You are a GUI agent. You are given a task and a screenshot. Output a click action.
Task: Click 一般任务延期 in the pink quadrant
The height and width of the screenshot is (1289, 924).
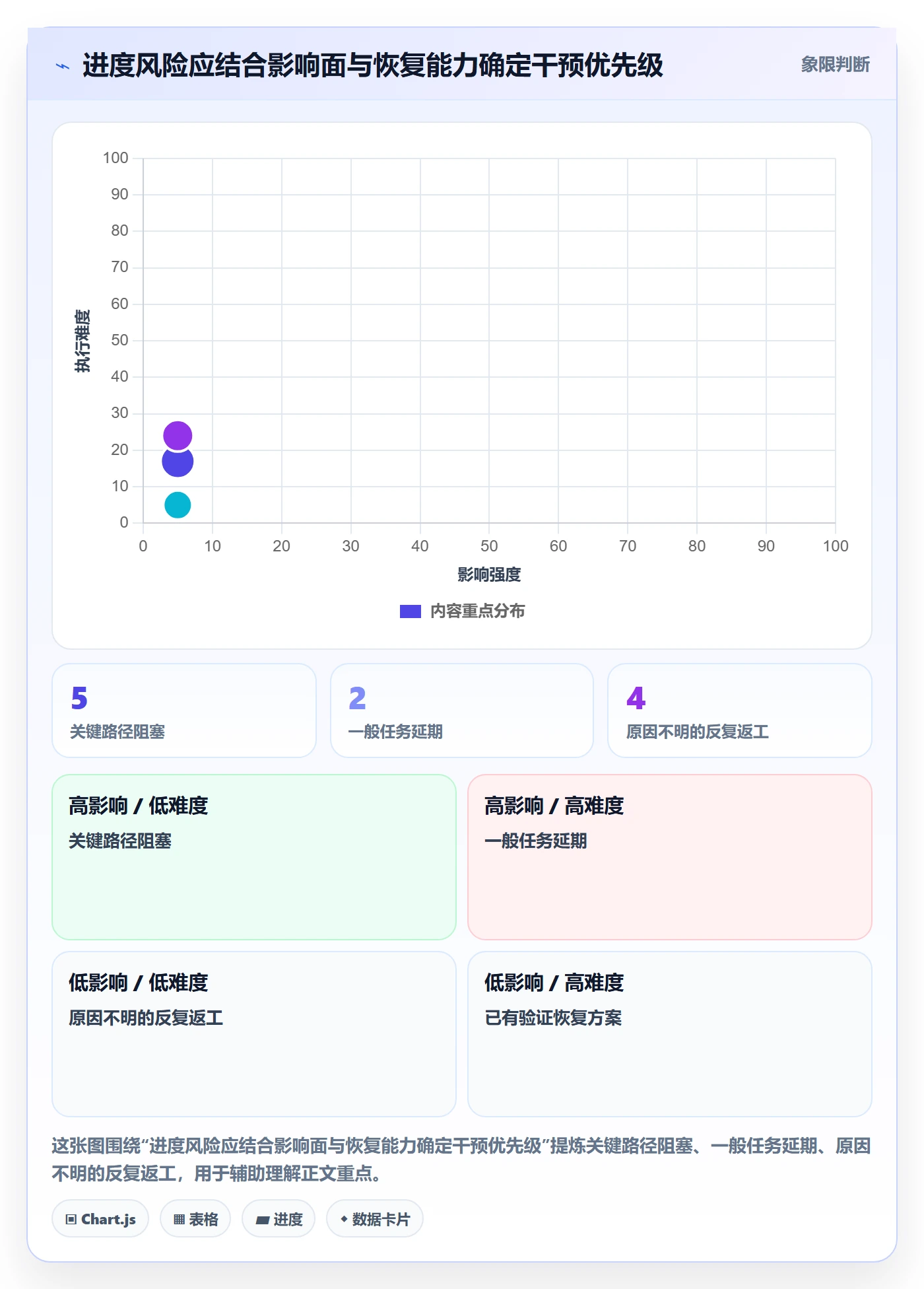[536, 841]
